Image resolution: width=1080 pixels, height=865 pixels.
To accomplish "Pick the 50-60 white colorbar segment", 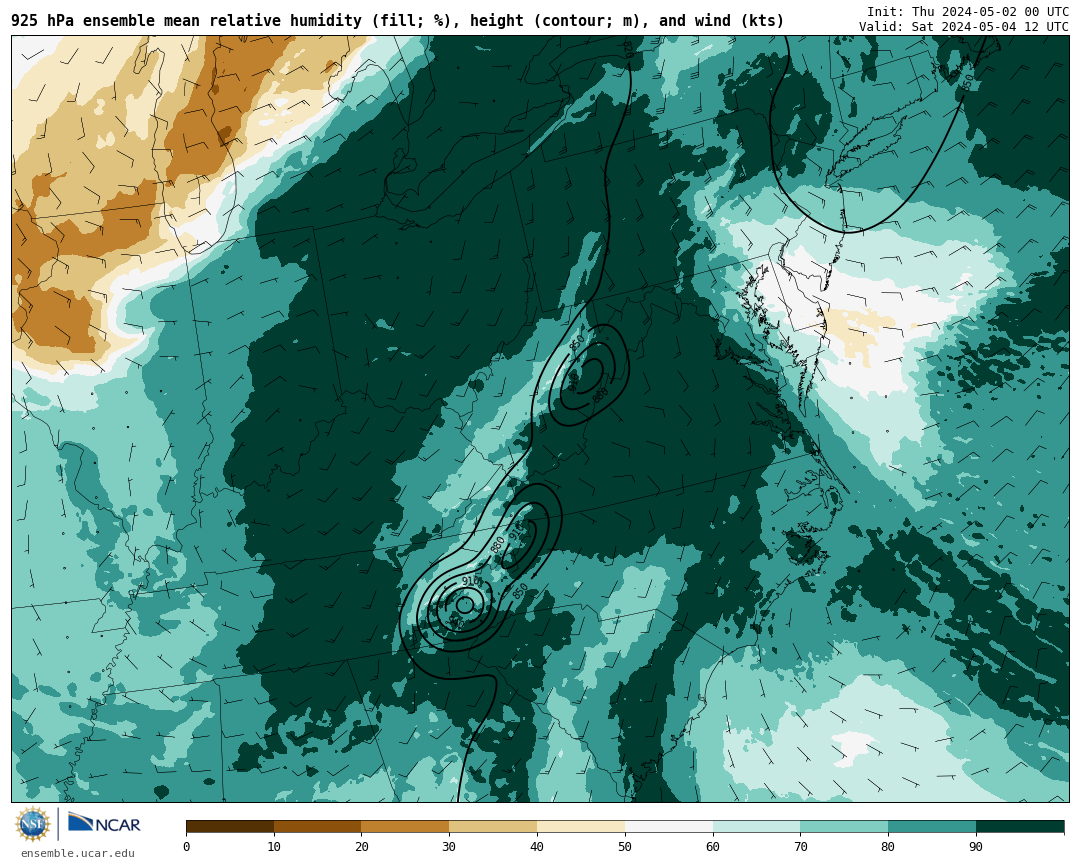I will tap(669, 826).
